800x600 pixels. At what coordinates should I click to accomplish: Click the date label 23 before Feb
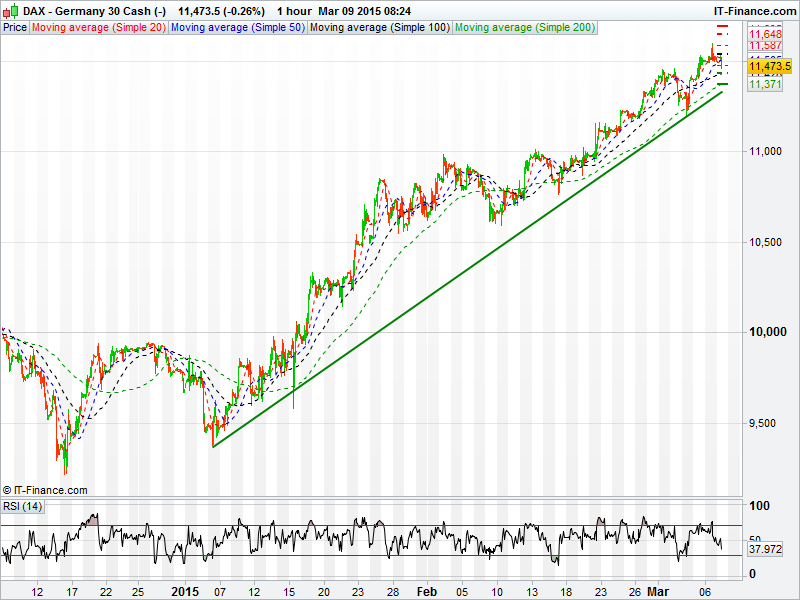pyautogui.click(x=358, y=592)
